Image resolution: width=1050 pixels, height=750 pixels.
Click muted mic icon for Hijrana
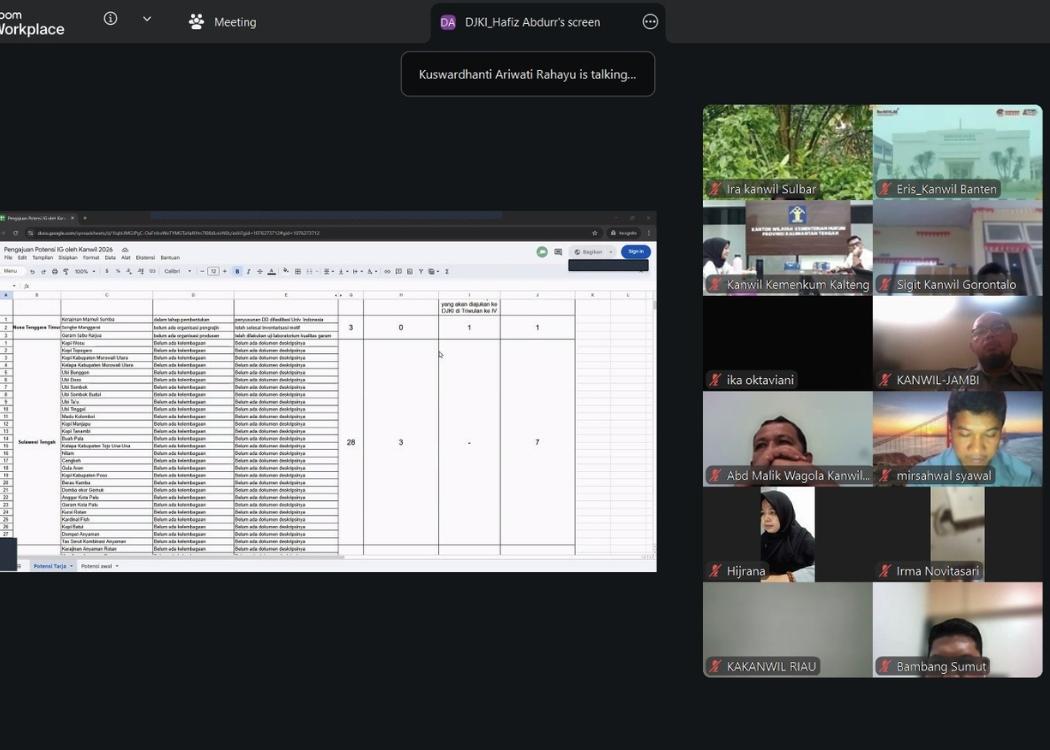click(x=715, y=572)
